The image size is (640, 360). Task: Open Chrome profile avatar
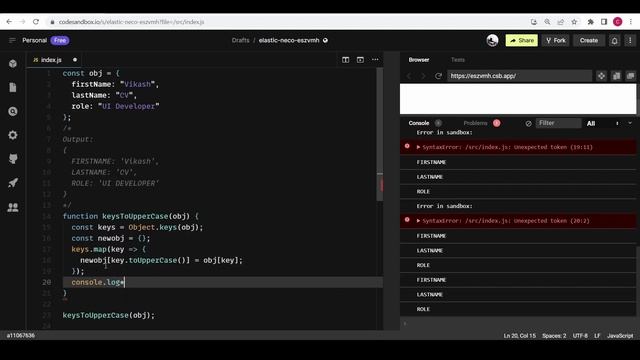tap(618, 22)
